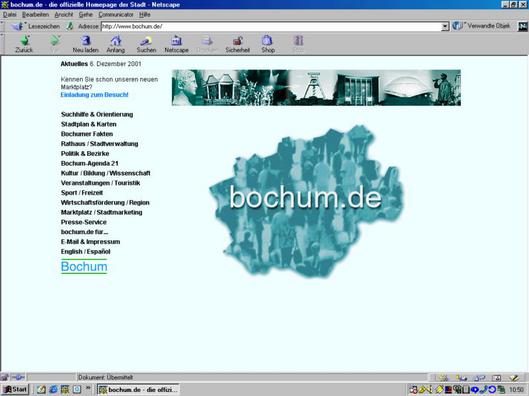Click the address URL input field

point(272,26)
